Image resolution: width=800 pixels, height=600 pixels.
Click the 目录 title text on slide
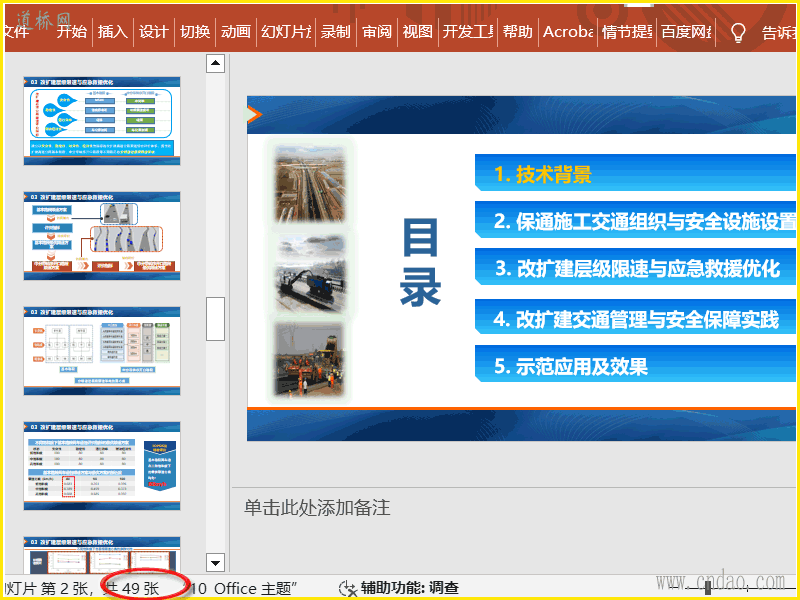(x=420, y=262)
